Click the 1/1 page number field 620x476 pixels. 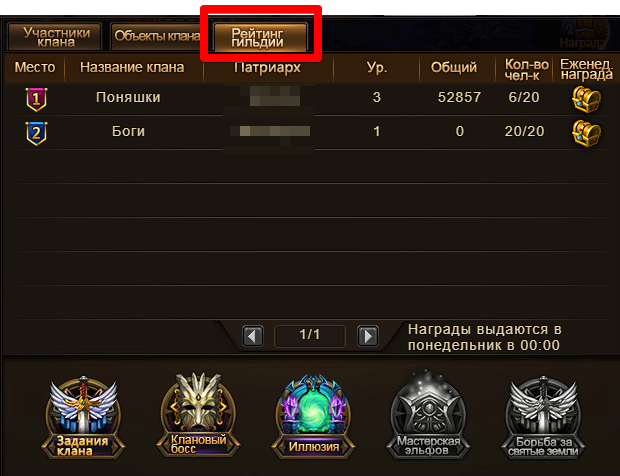tap(310, 336)
